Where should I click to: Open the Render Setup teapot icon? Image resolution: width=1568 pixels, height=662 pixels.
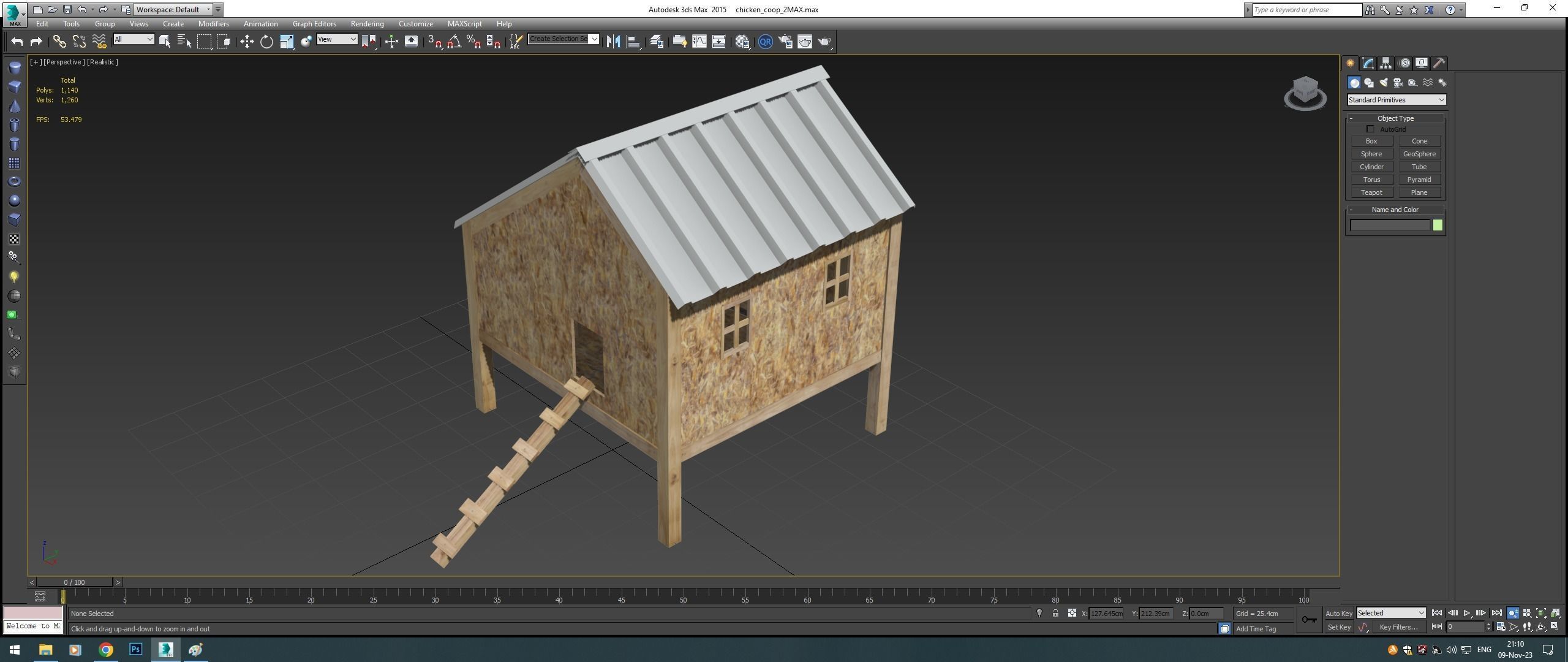click(785, 42)
